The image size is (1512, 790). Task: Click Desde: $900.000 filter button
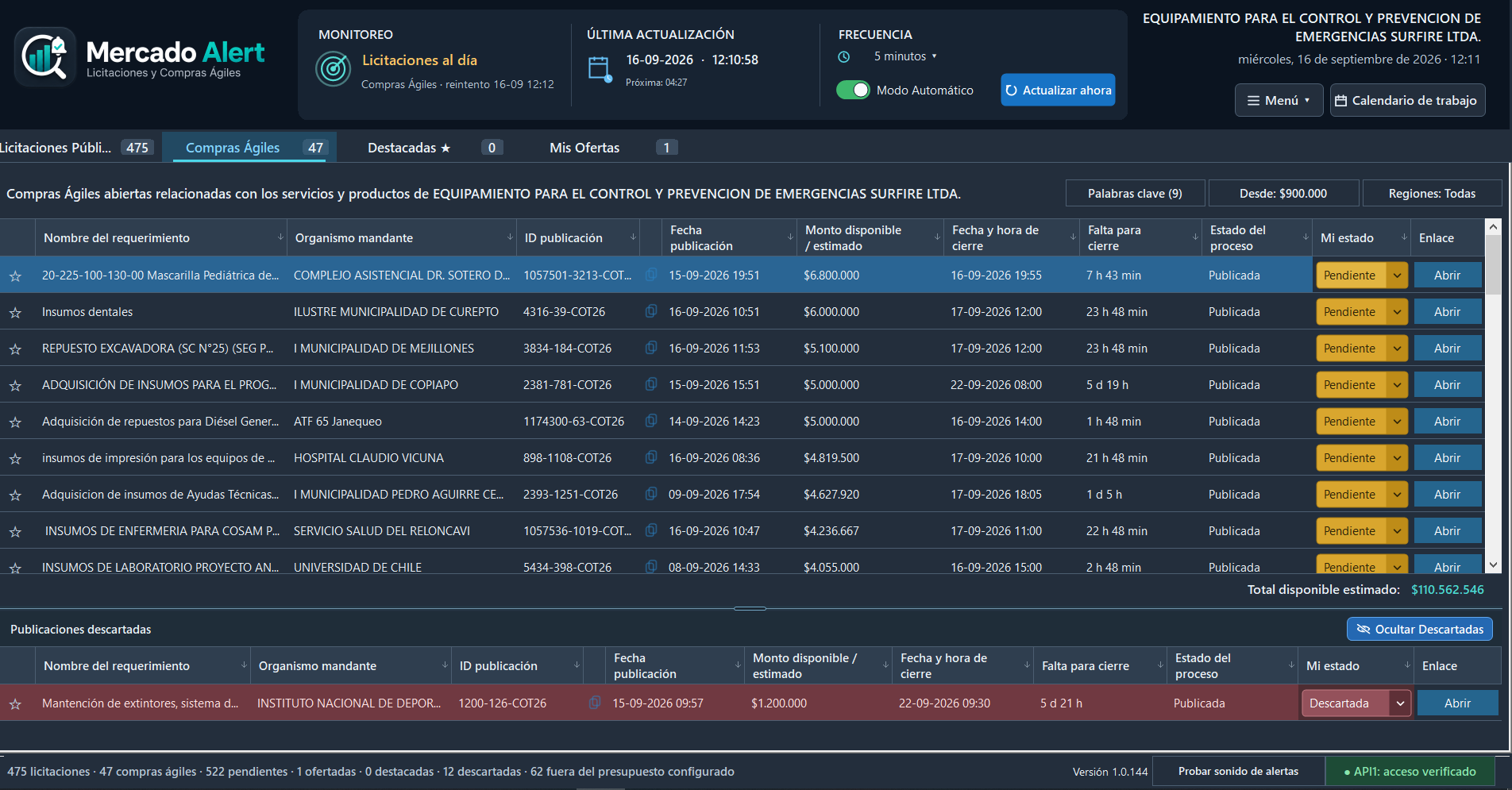tap(1283, 194)
